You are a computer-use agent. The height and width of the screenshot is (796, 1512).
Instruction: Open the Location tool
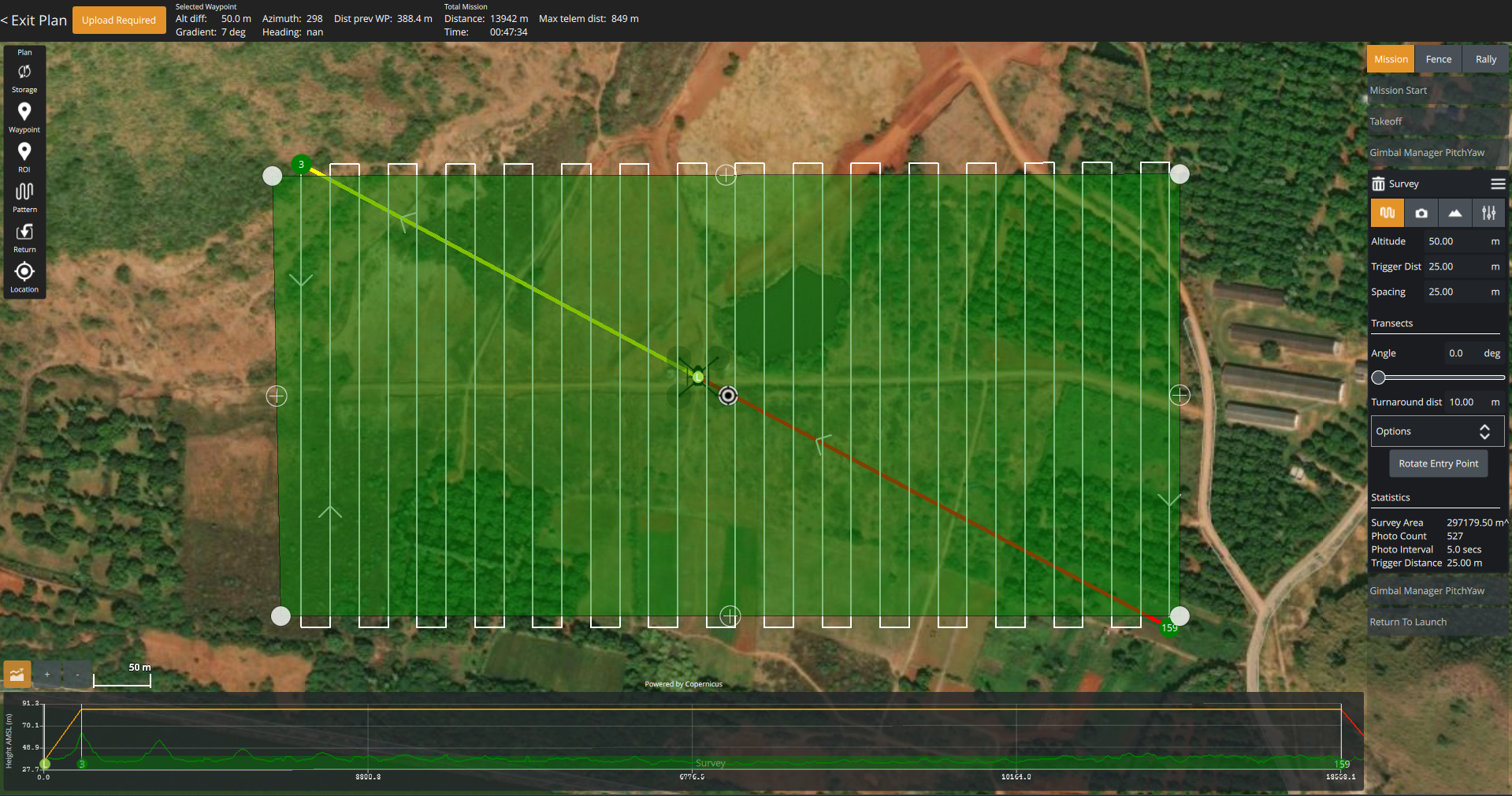(x=24, y=277)
